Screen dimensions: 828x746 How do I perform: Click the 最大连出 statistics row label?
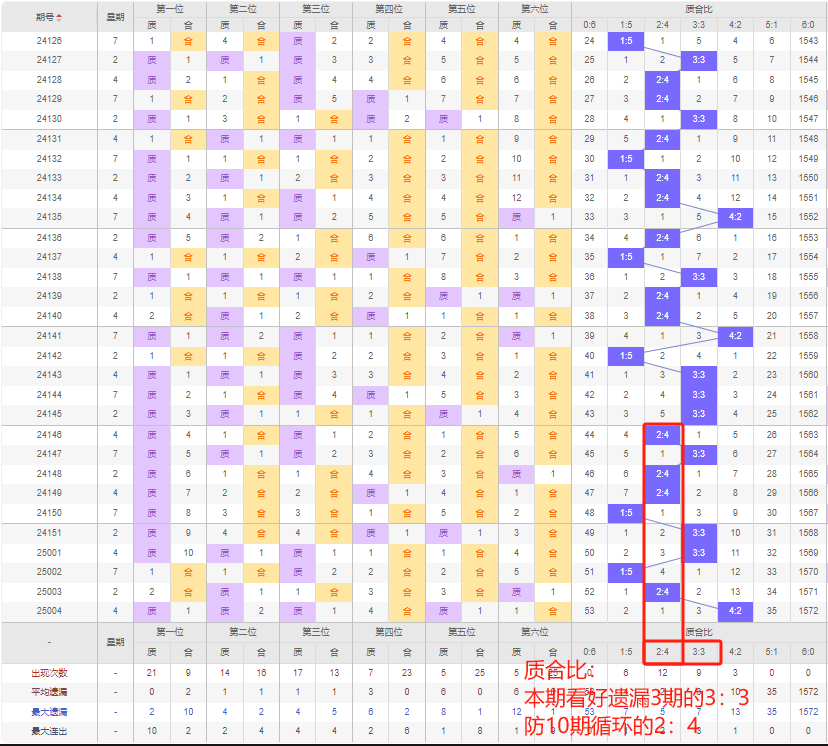49,731
